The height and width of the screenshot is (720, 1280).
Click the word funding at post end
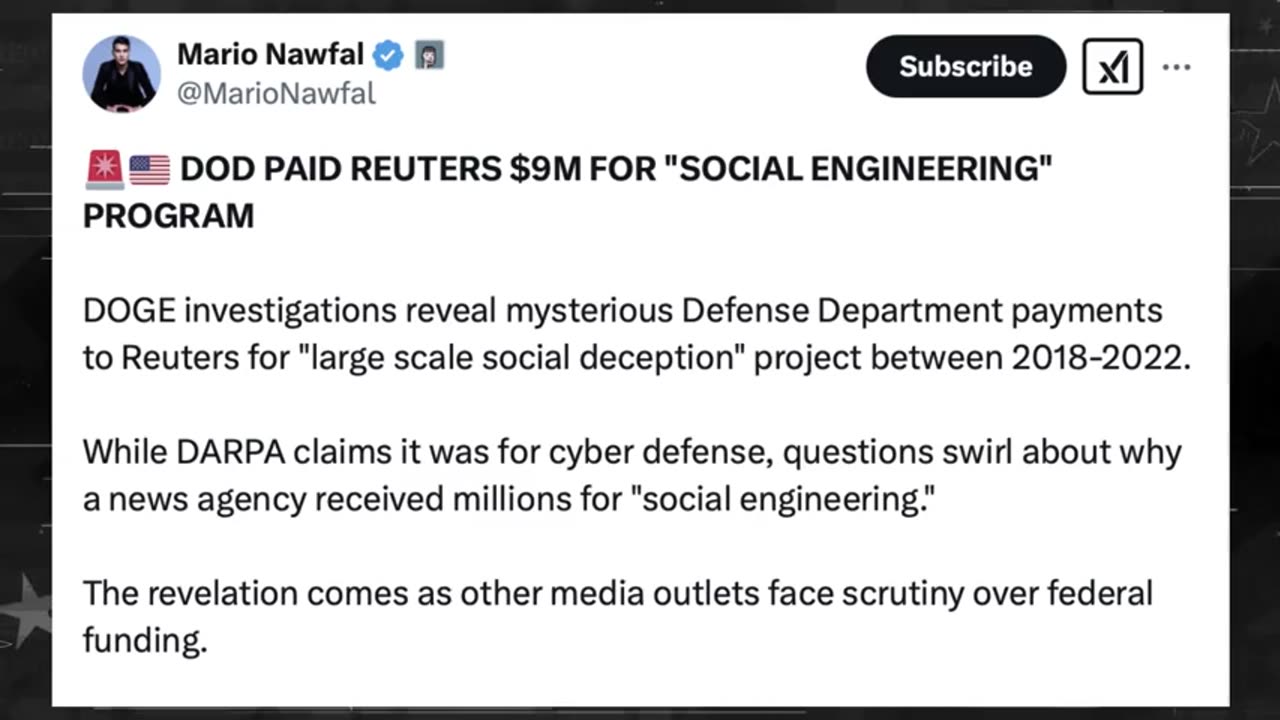point(144,640)
